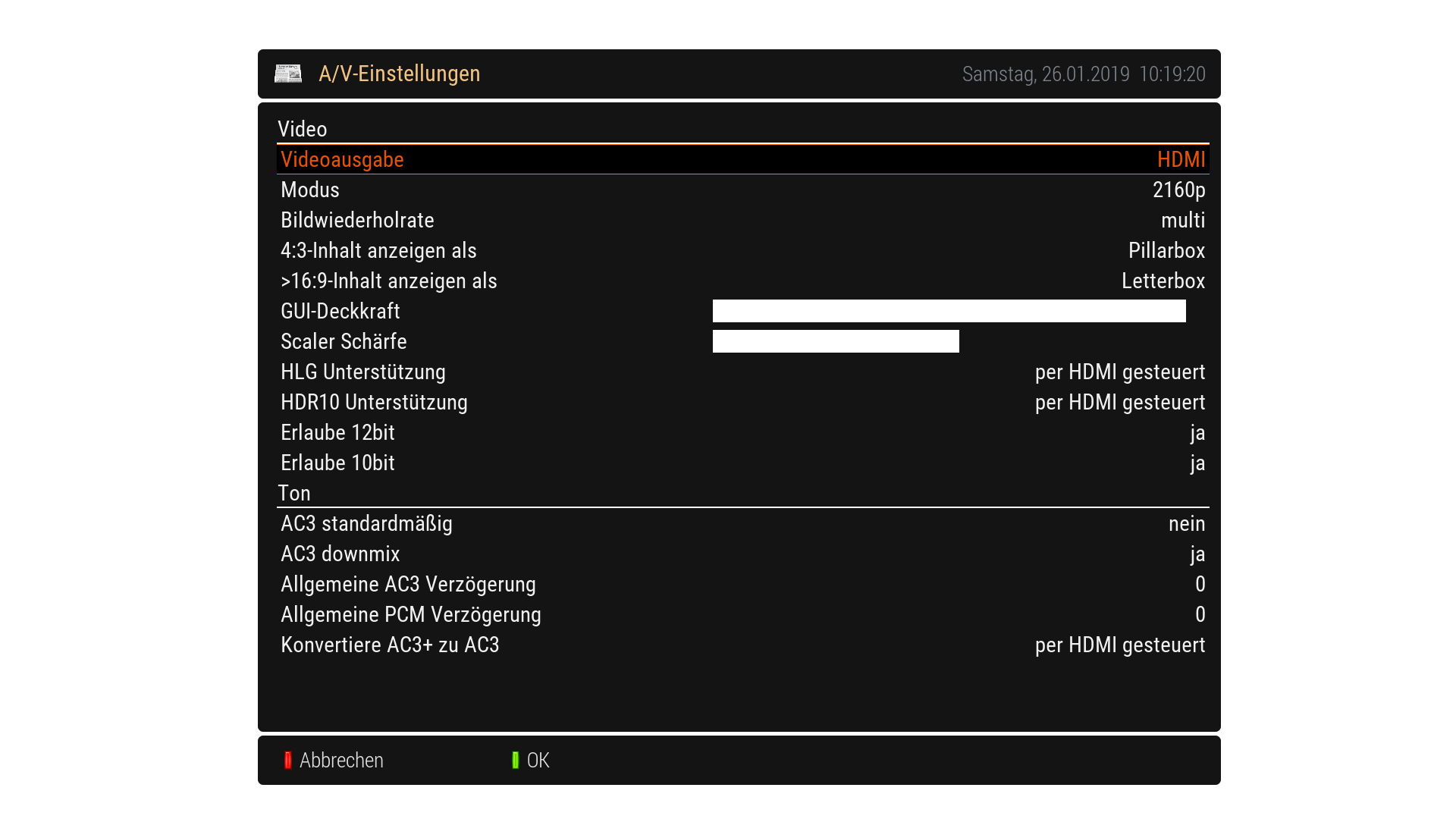Image resolution: width=1456 pixels, height=819 pixels.
Task: Select the 4:3-Inhalt Pillarbox option
Action: coord(1166,251)
